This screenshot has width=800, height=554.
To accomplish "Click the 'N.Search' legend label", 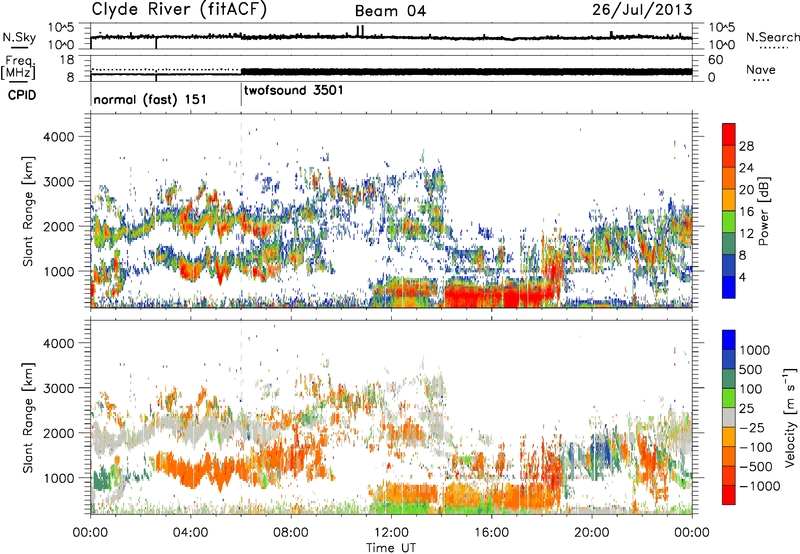I will click(x=772, y=37).
